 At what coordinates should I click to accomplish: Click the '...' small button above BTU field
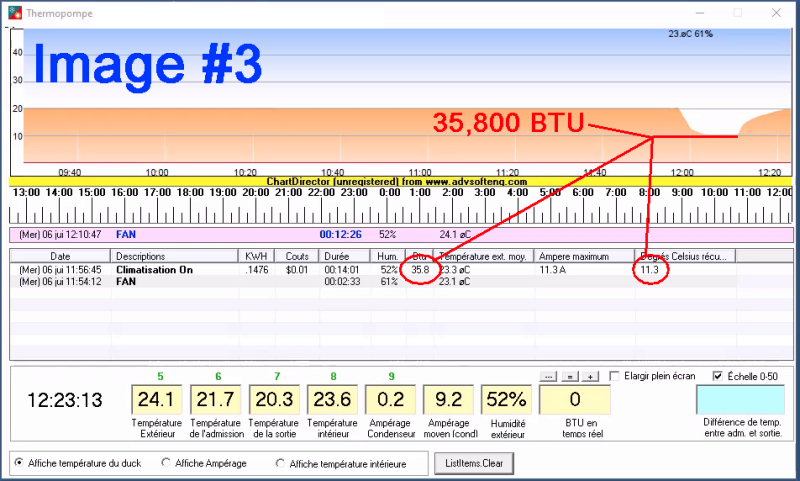click(548, 376)
